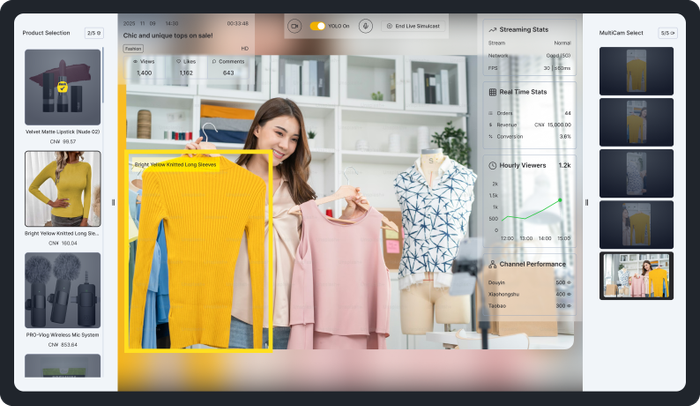This screenshot has width=700, height=406.
Task: Click the Hourly Viewers clock icon
Action: click(491, 165)
